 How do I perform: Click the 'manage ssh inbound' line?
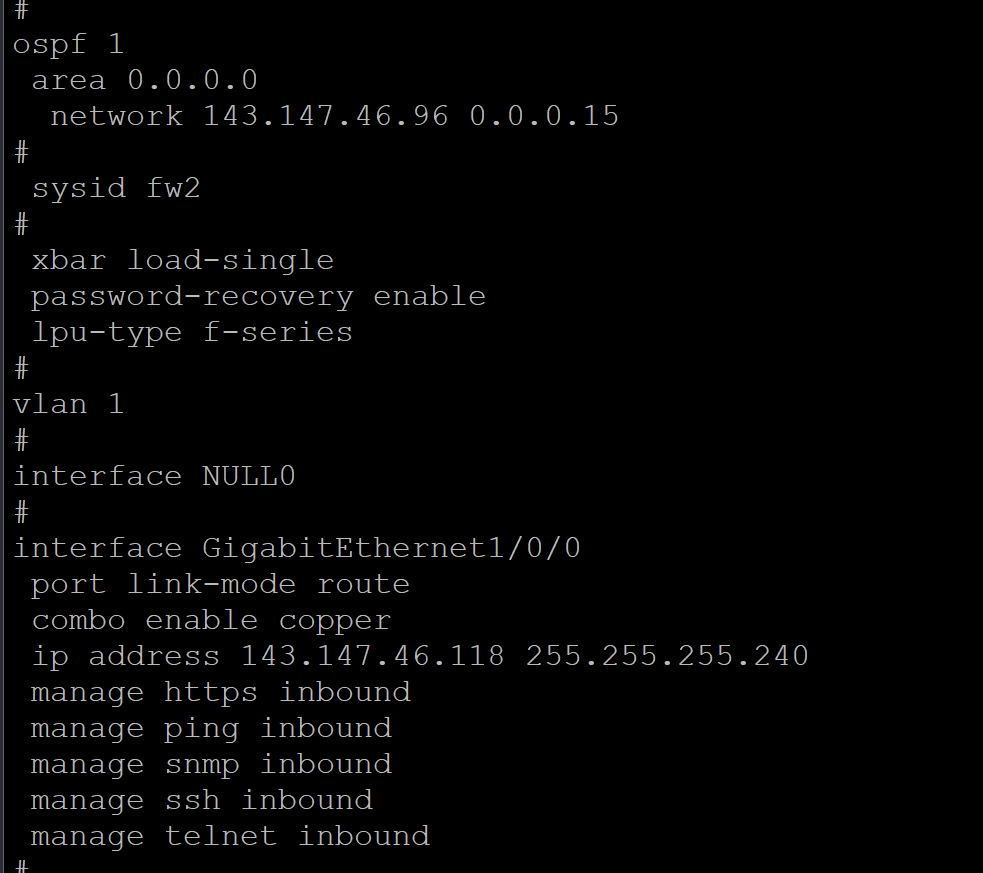point(201,800)
